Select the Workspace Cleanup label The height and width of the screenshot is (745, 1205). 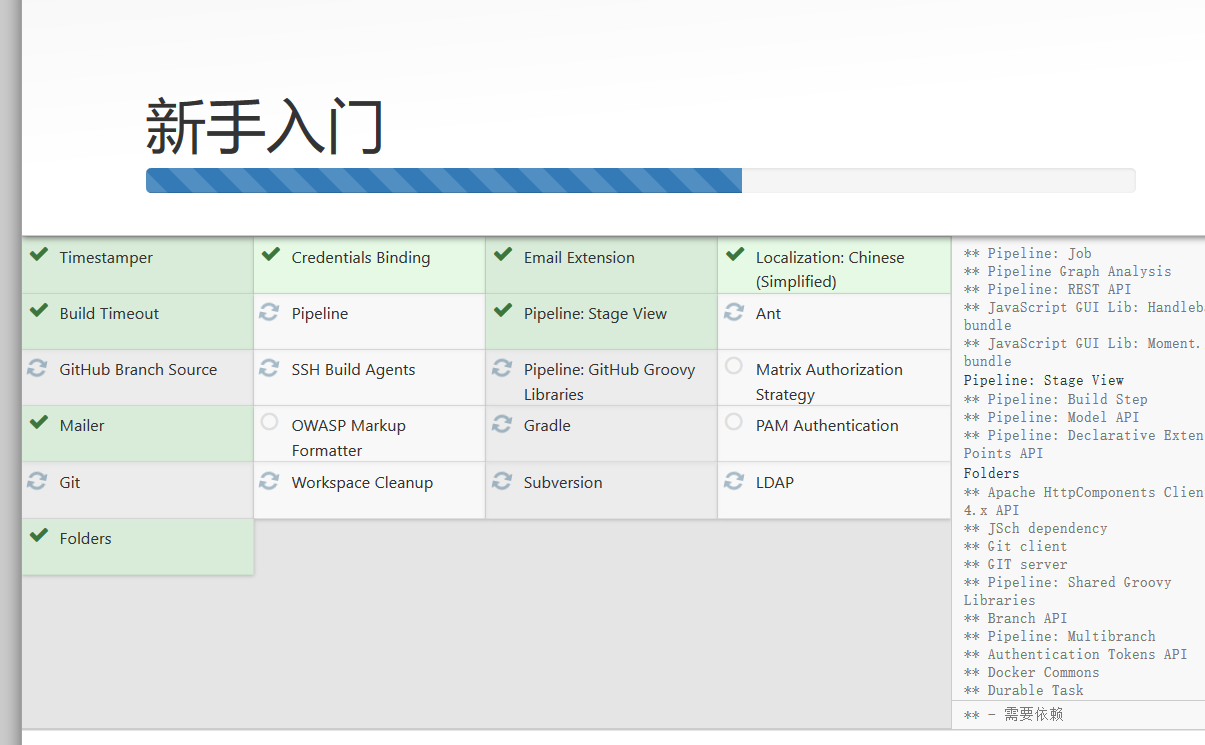(362, 483)
